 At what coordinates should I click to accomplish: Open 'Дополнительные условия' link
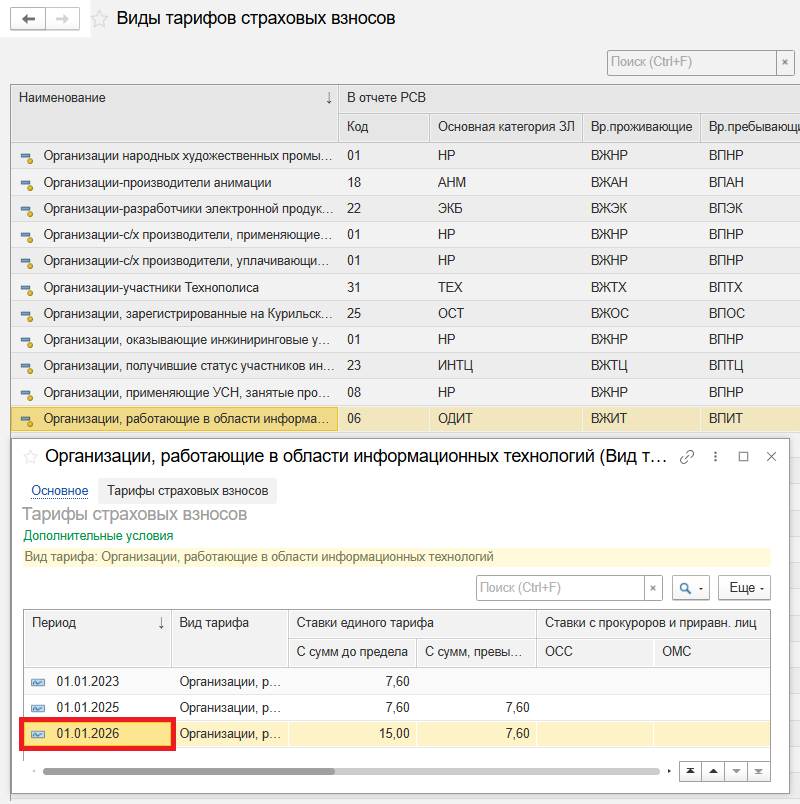click(98, 535)
